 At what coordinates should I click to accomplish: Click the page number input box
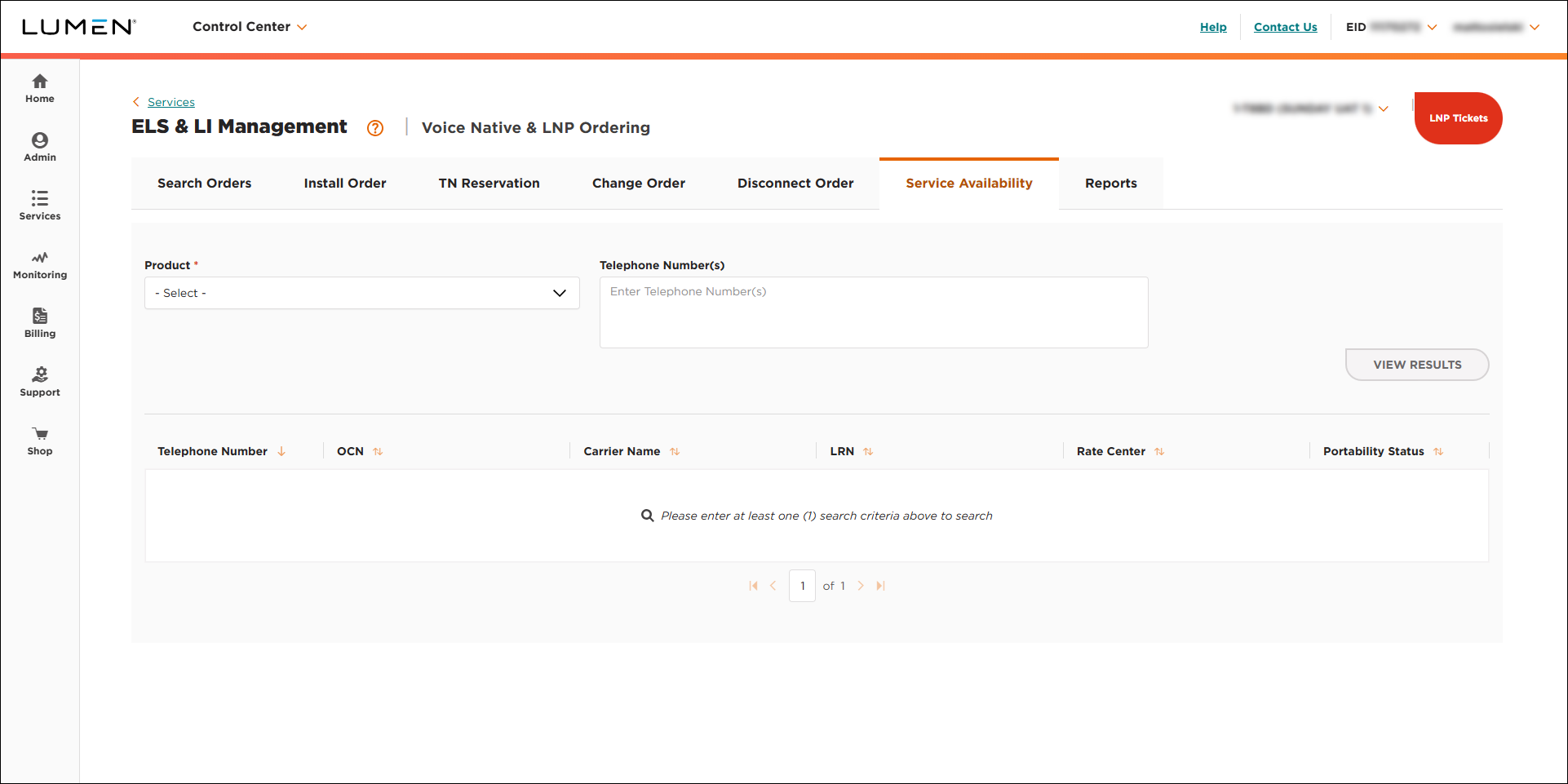pos(803,586)
